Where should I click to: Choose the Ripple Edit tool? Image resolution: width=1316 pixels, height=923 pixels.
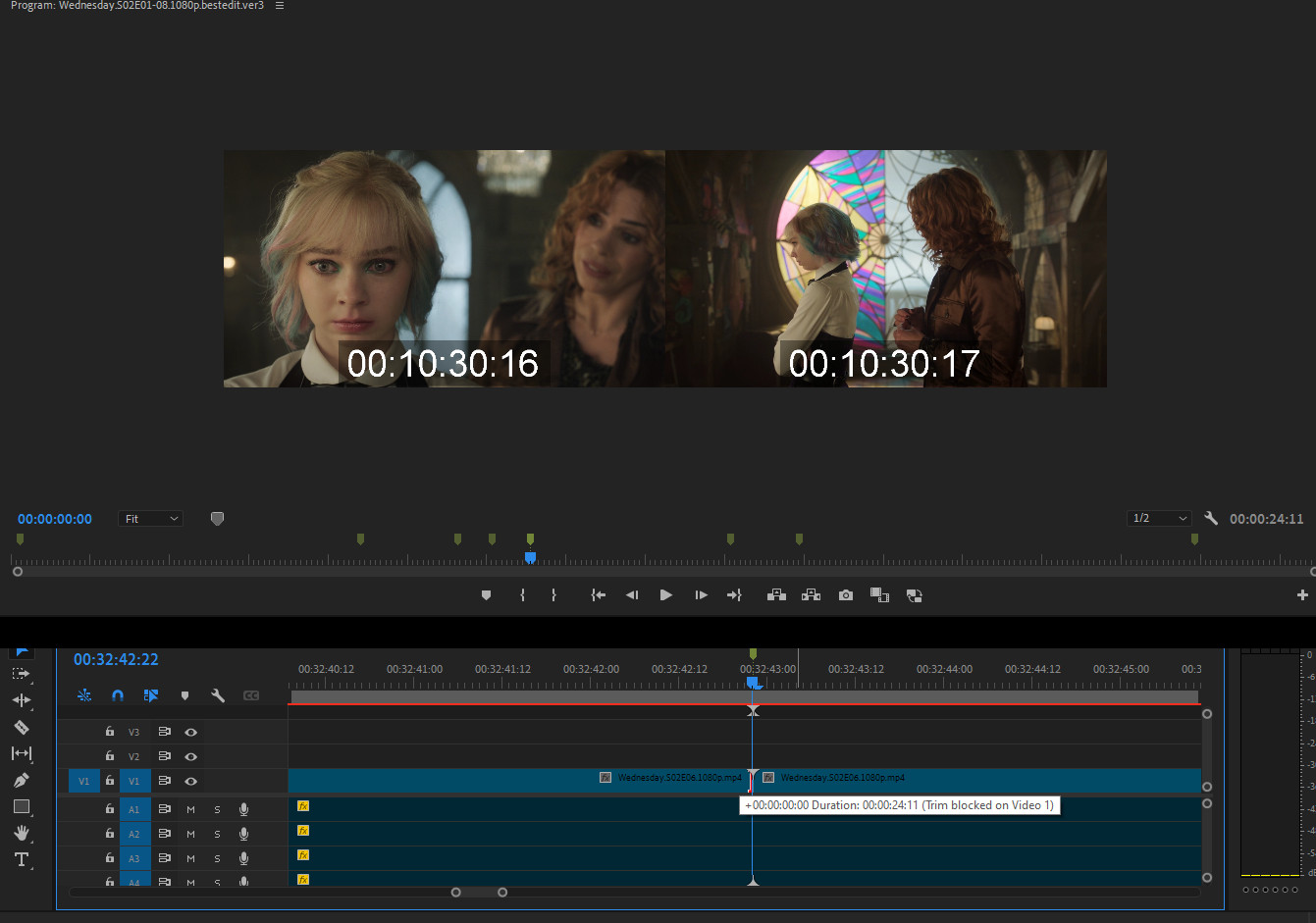(21, 700)
